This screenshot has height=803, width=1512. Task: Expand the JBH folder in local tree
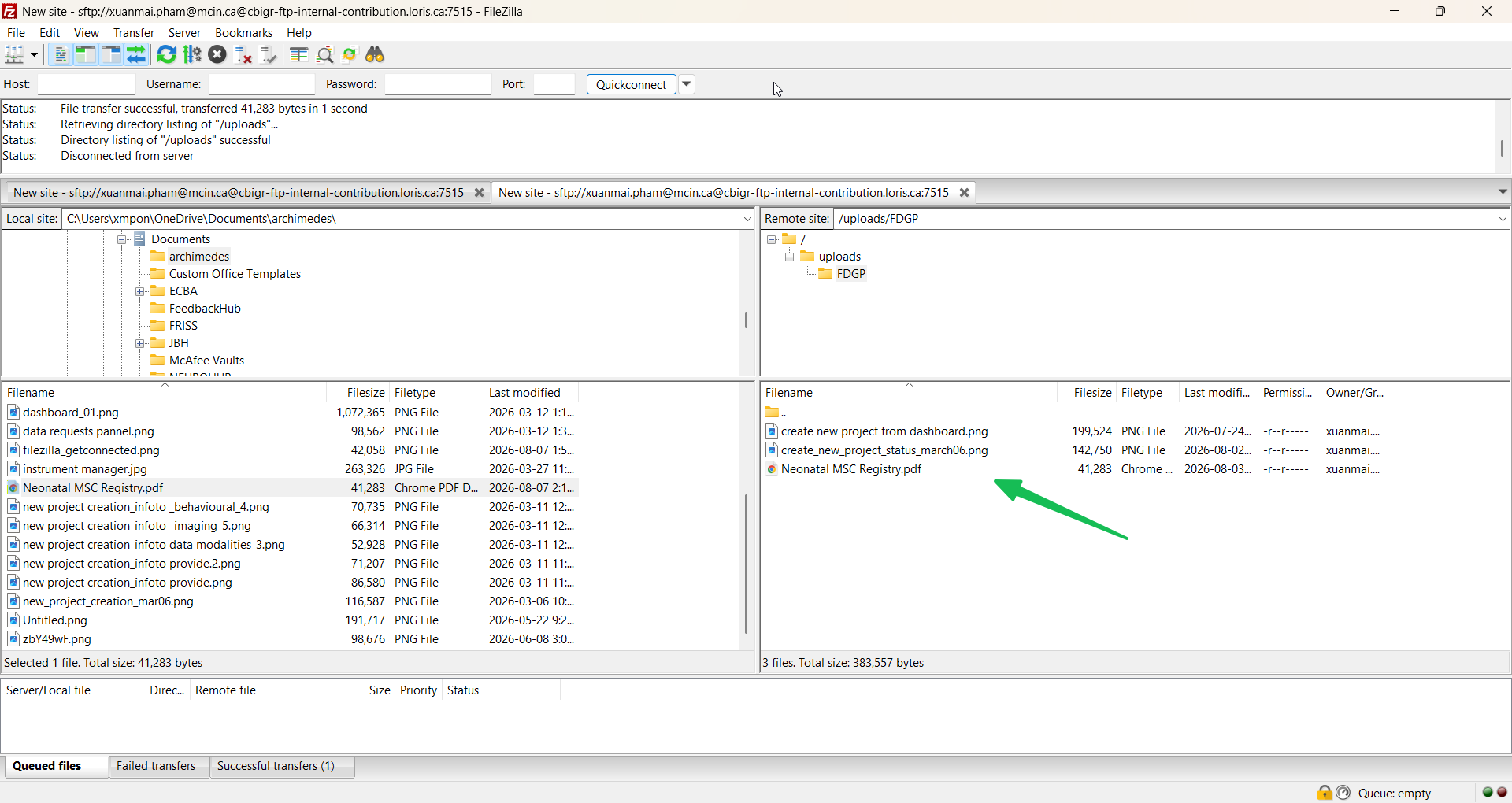[139, 343]
